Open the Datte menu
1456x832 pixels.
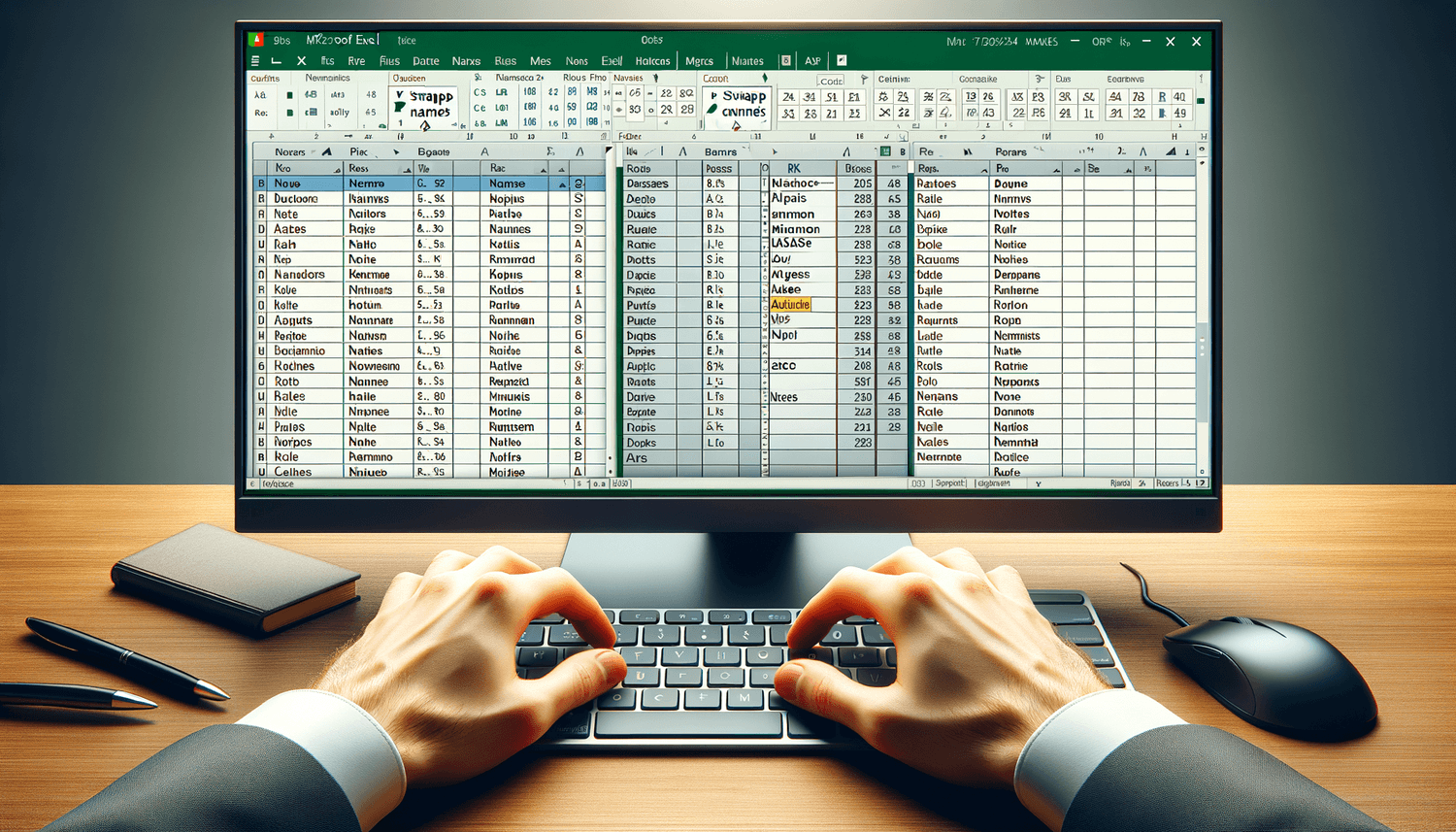coord(425,60)
